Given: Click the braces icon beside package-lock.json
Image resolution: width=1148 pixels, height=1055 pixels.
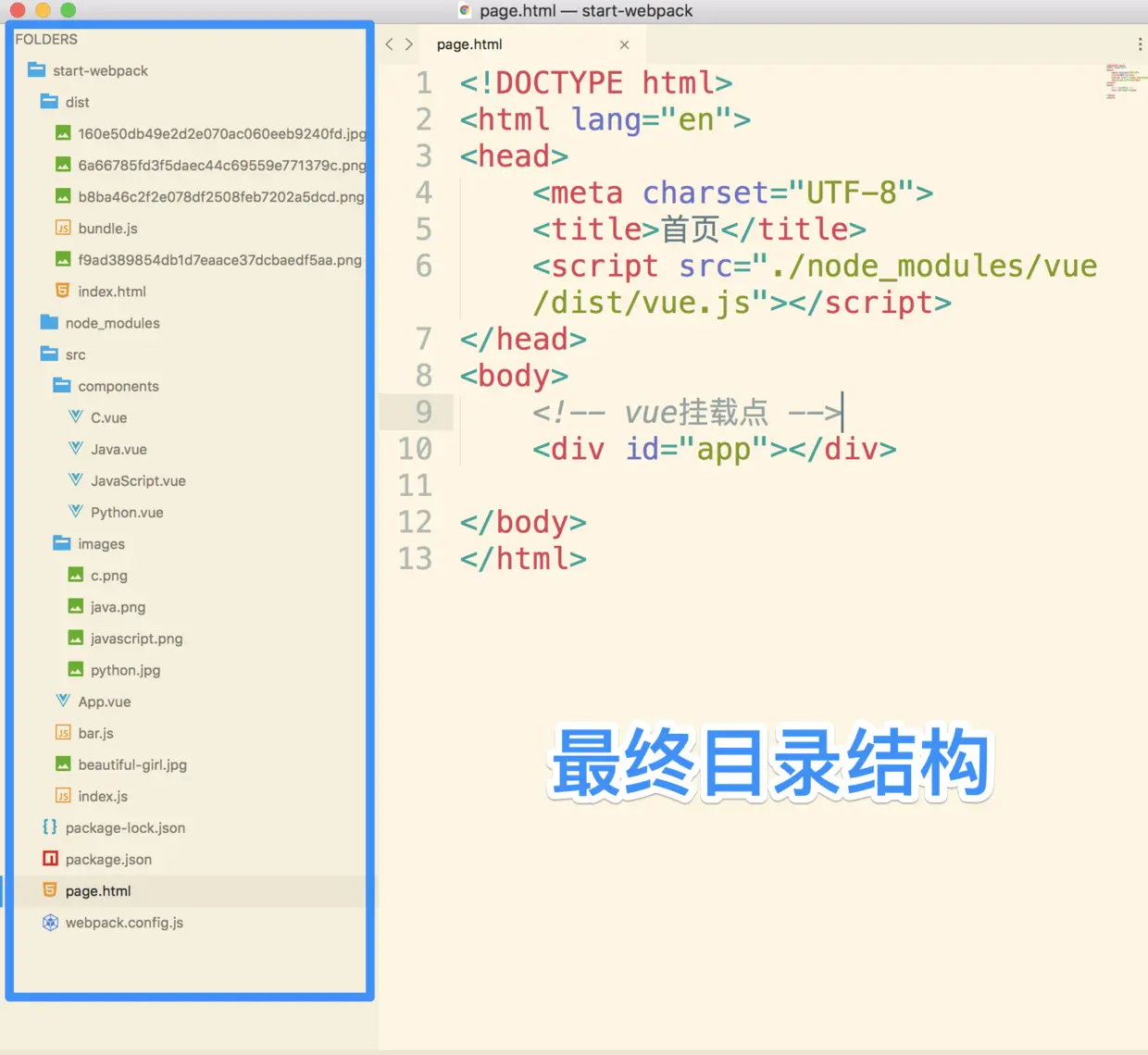Looking at the screenshot, I should pyautogui.click(x=50, y=827).
